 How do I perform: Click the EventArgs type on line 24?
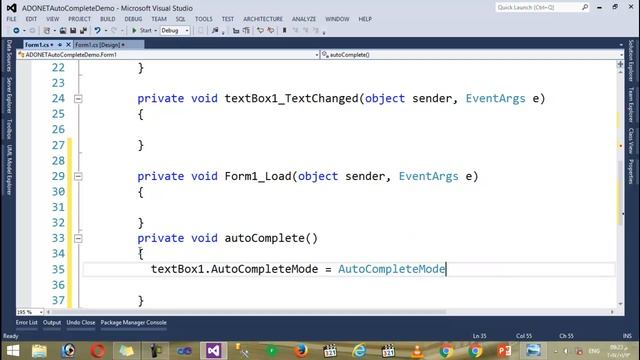[x=496, y=99]
